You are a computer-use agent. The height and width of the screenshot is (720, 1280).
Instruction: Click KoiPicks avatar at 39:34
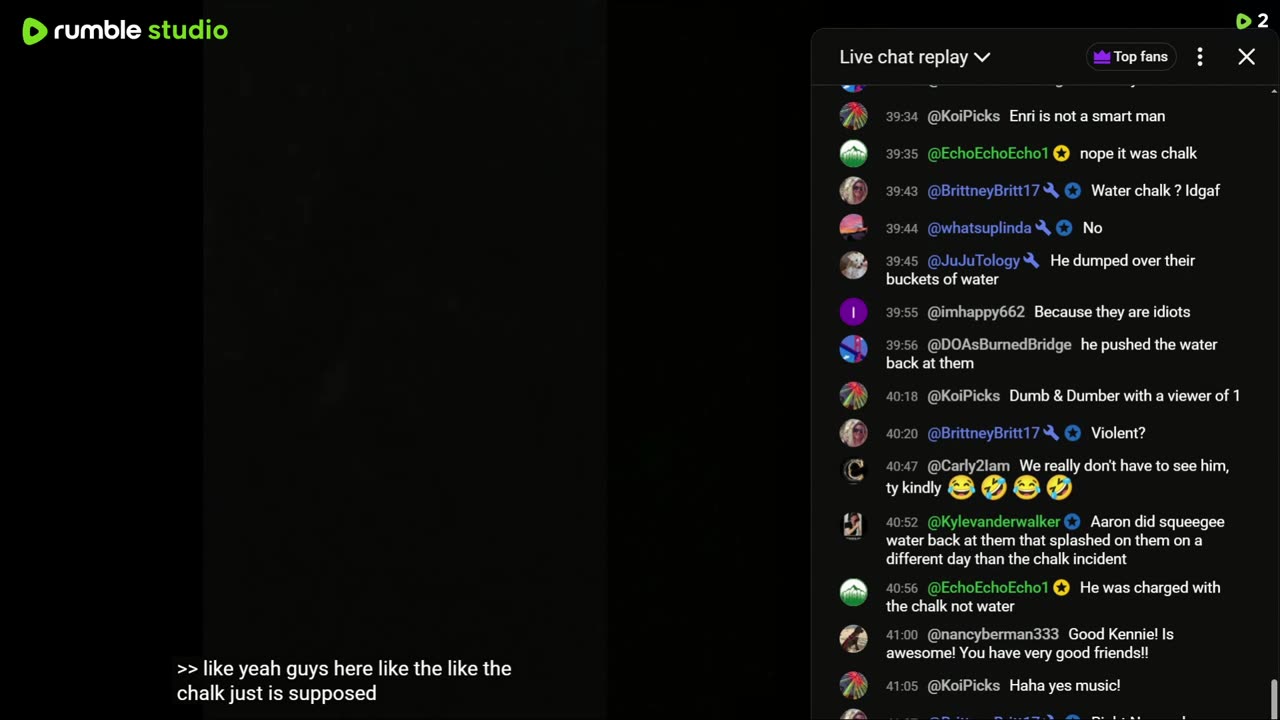(x=853, y=116)
